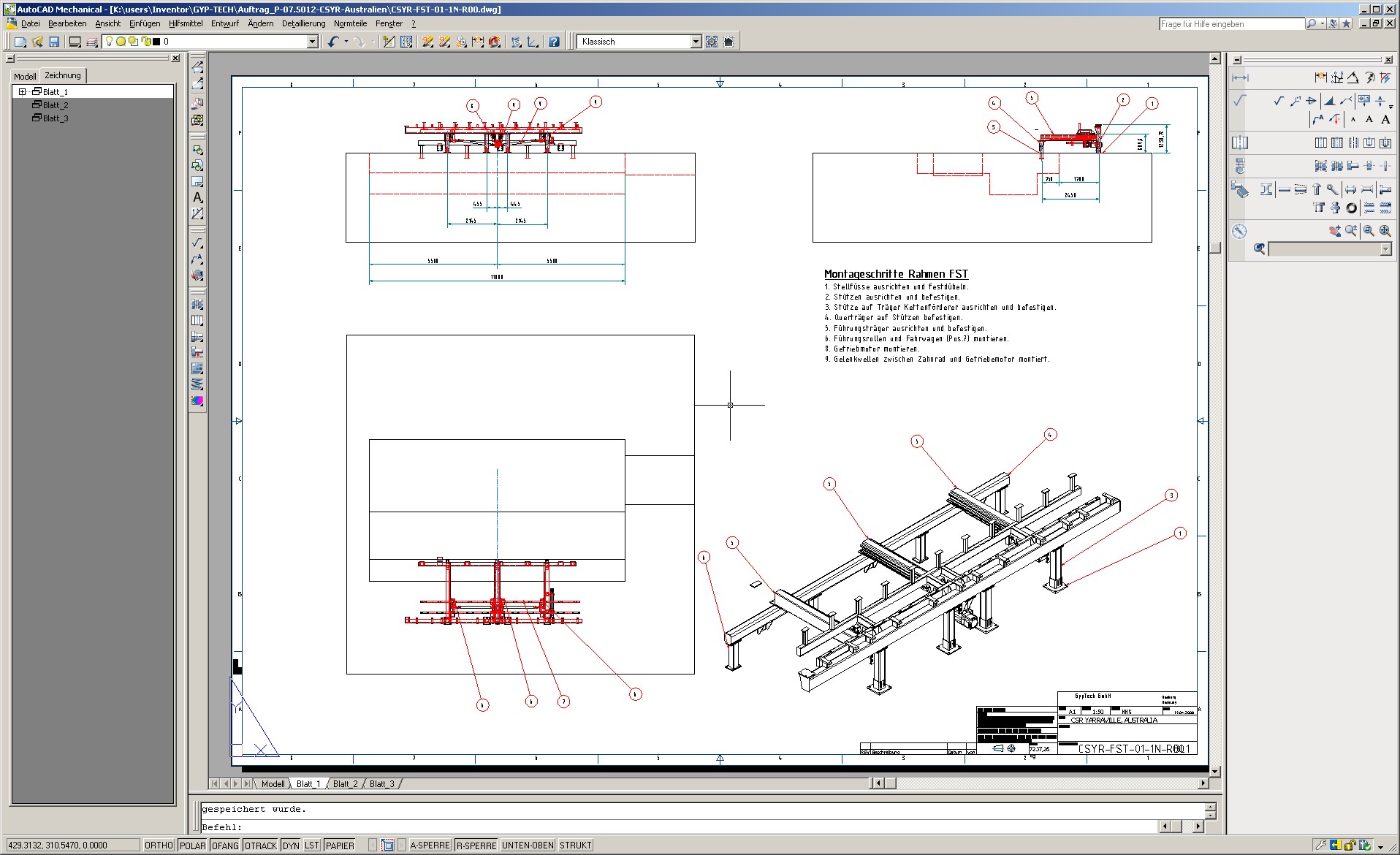Click STRUKT status bar button
1400x855 pixels.
click(x=576, y=845)
